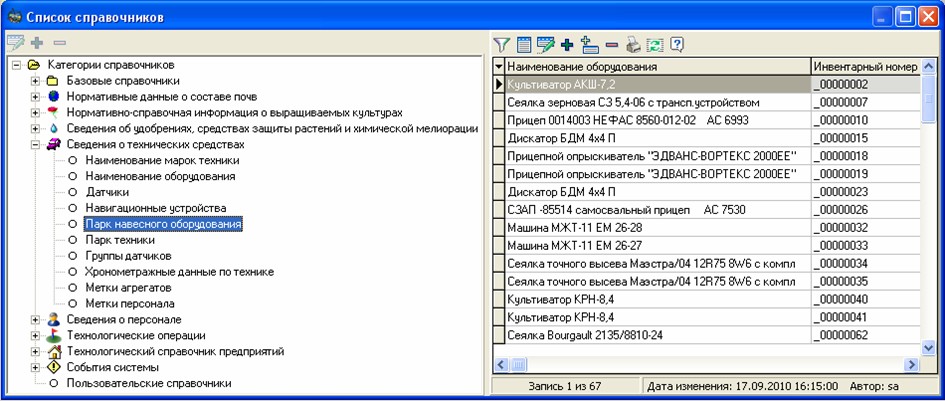Expand the Базовые справочники node
Screen dimensions: 945x401
36,81
